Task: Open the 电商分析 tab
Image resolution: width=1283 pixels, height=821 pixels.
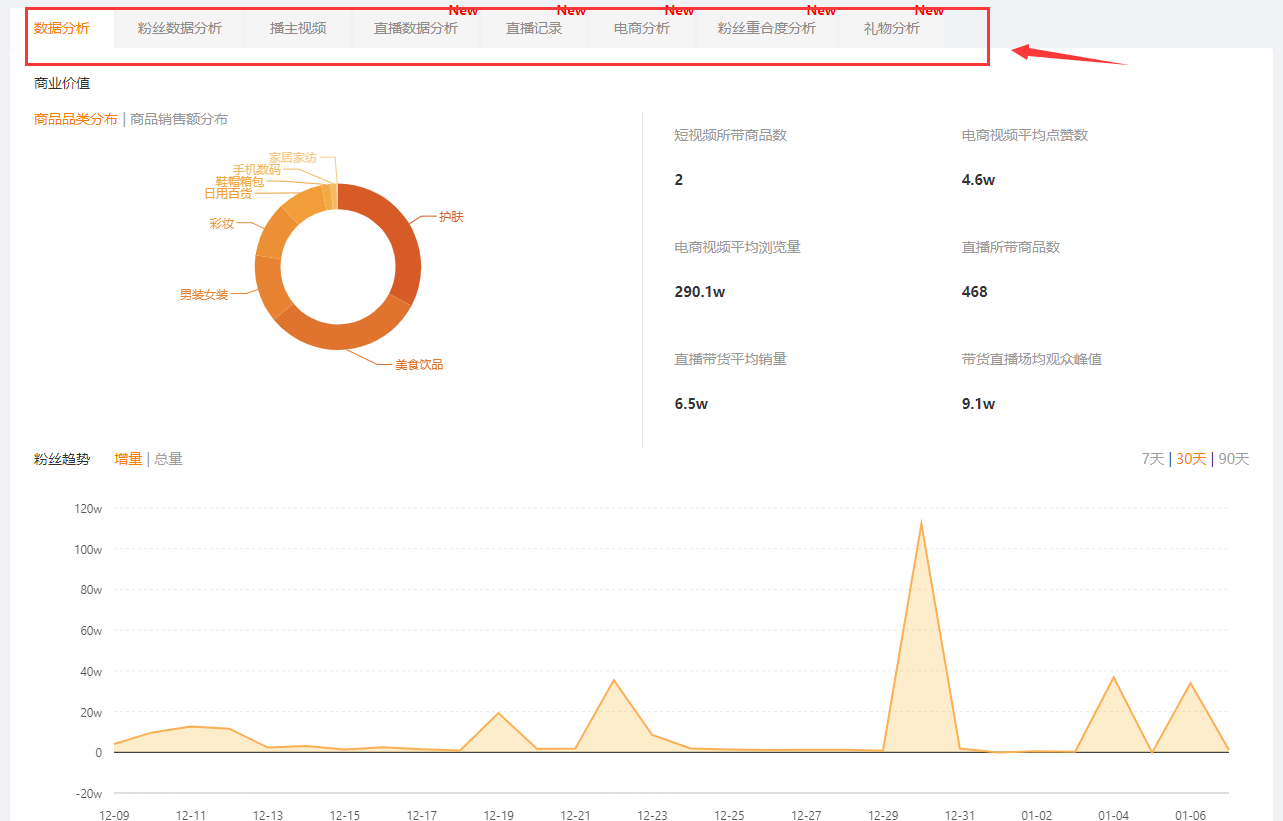Action: (642, 28)
